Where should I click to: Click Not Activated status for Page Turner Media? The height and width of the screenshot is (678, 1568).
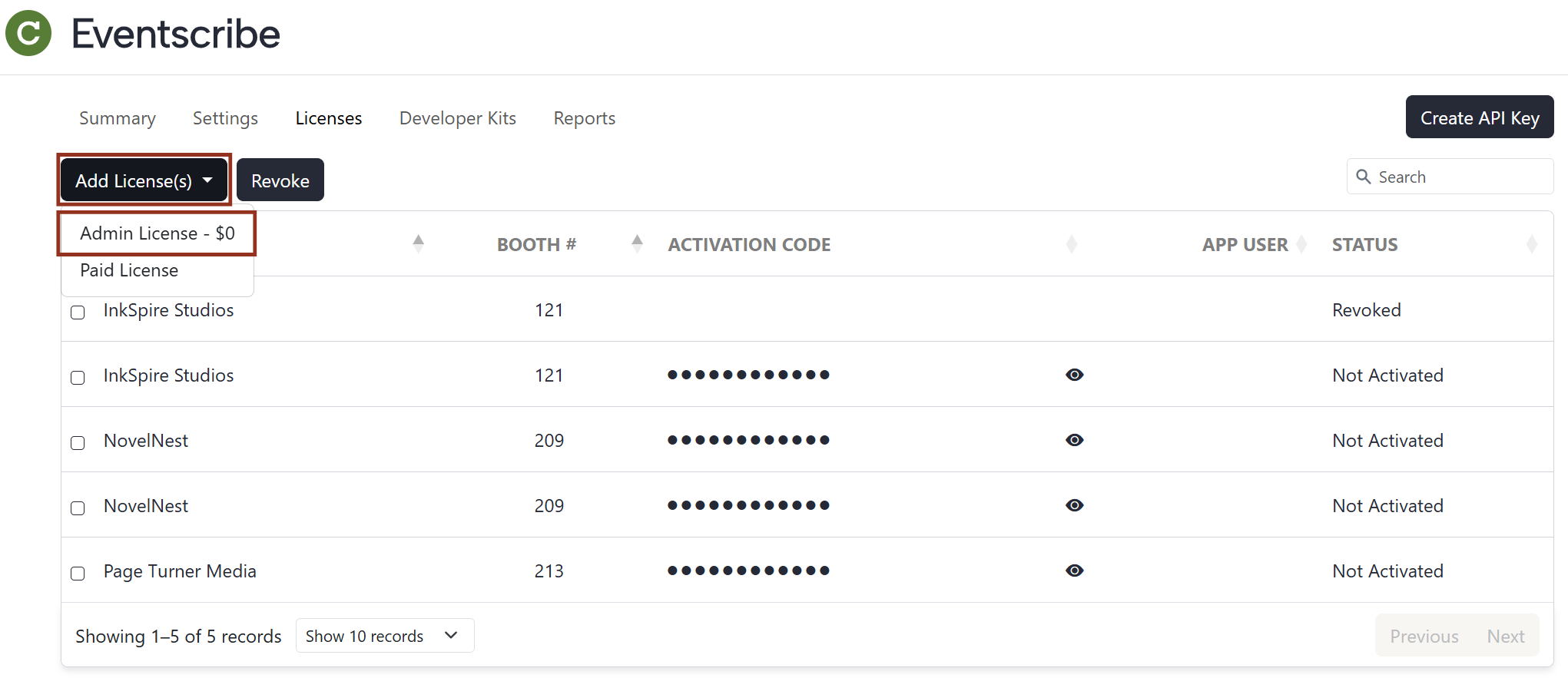[x=1387, y=571]
